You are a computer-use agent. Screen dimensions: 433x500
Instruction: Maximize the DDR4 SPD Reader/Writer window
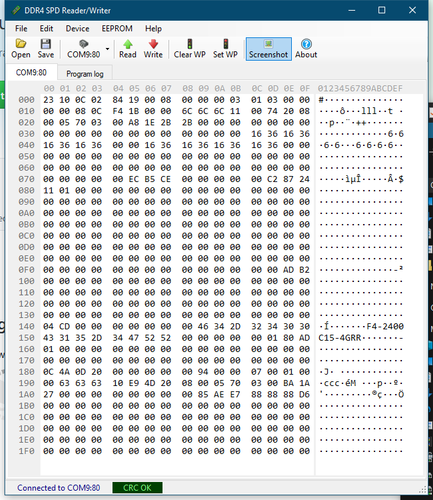click(382, 10)
